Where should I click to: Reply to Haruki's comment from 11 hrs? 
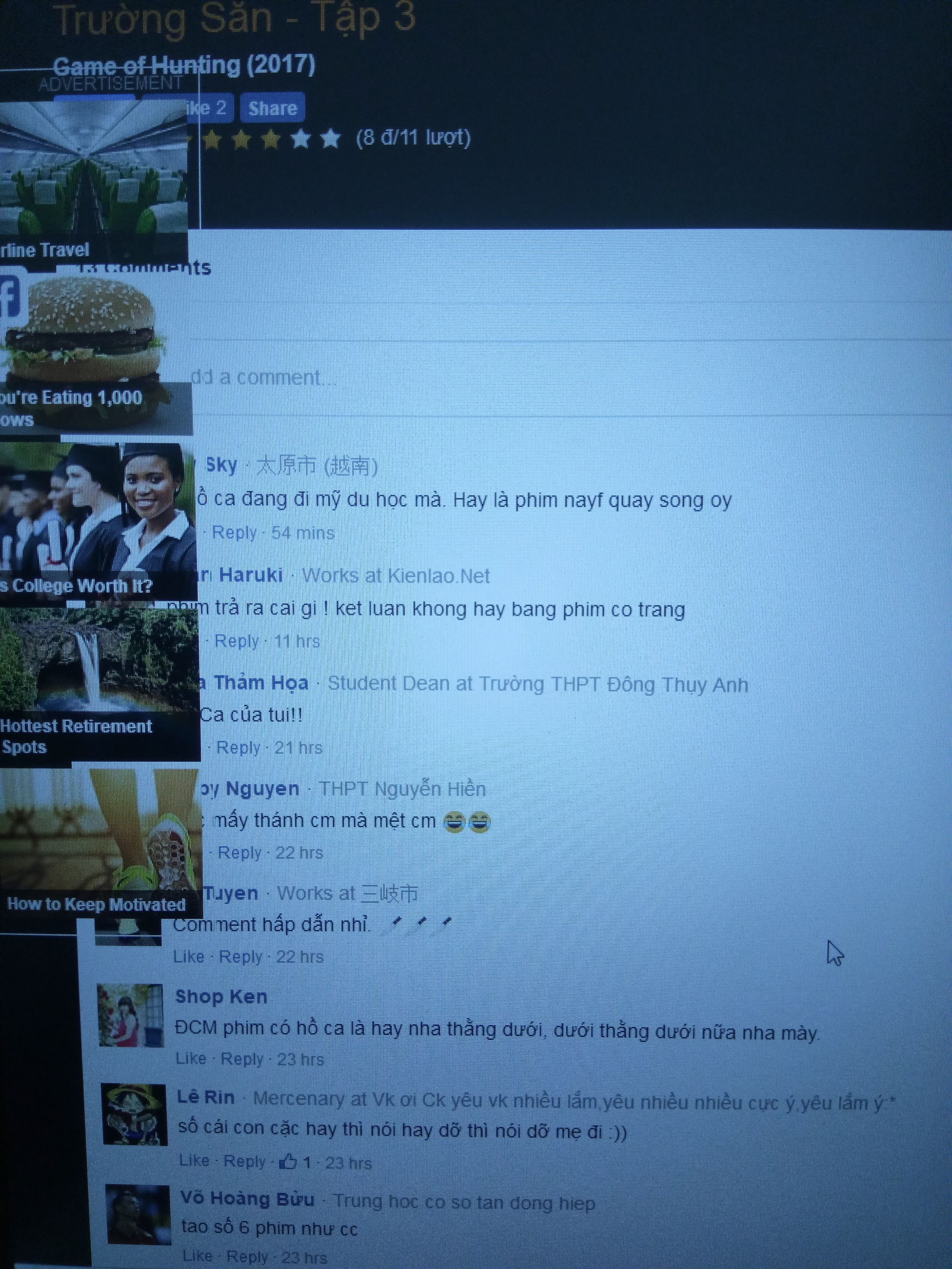236,641
